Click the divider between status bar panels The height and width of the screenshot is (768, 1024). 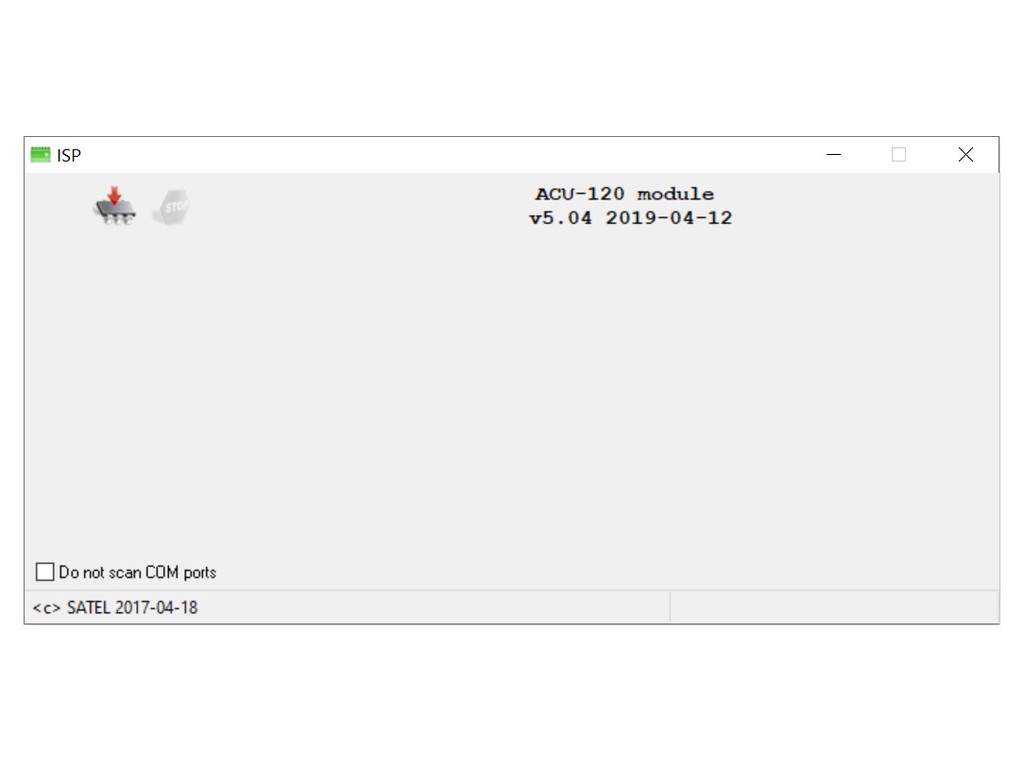670,607
